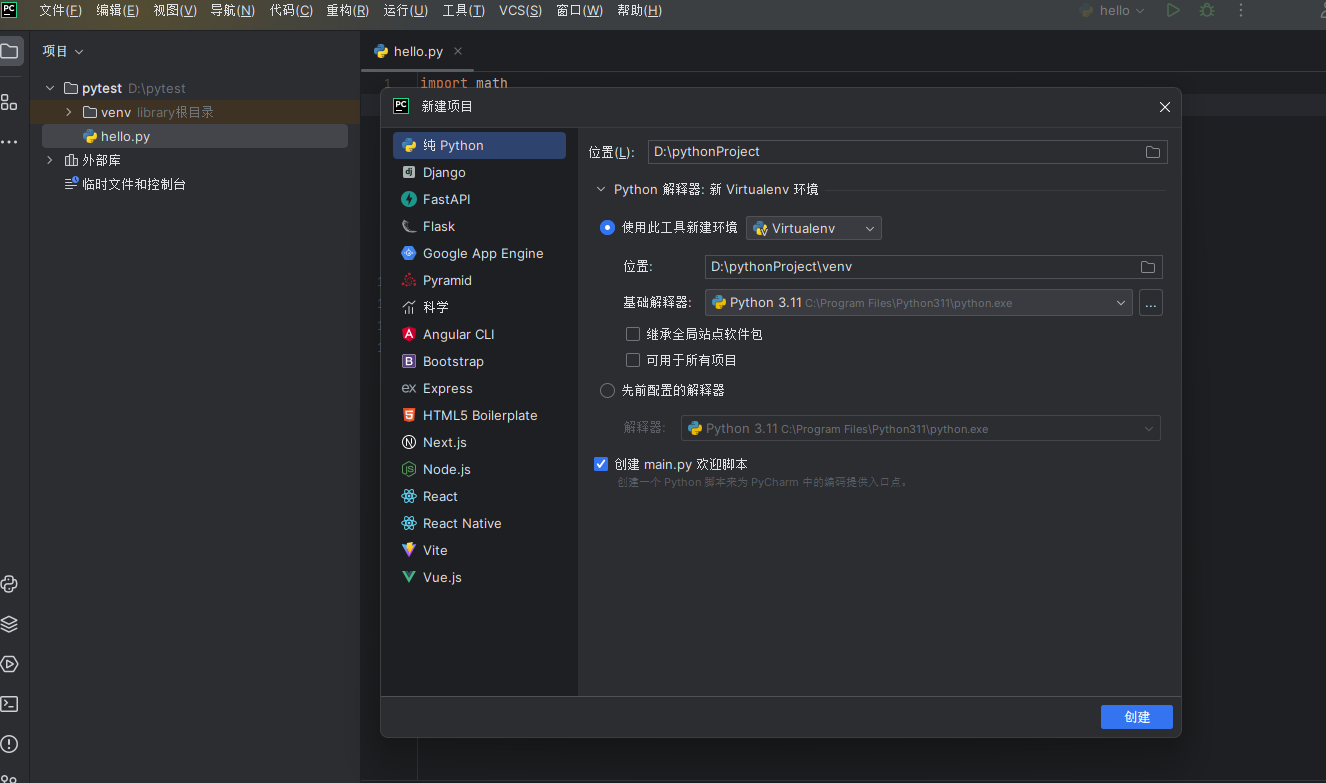
Task: Open Python Packages tool window
Action: click(10, 584)
